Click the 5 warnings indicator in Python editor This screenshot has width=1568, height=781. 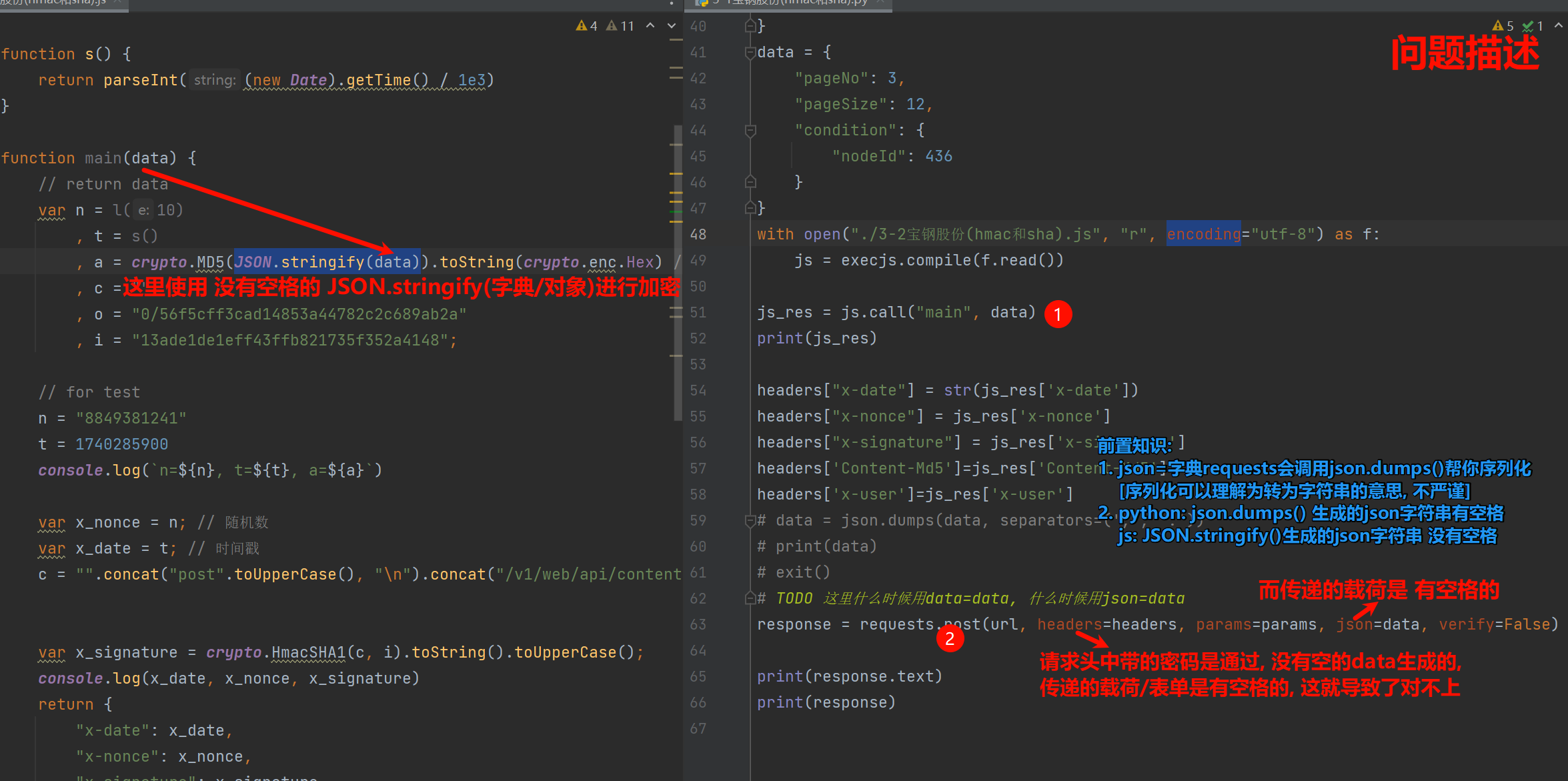[1503, 26]
